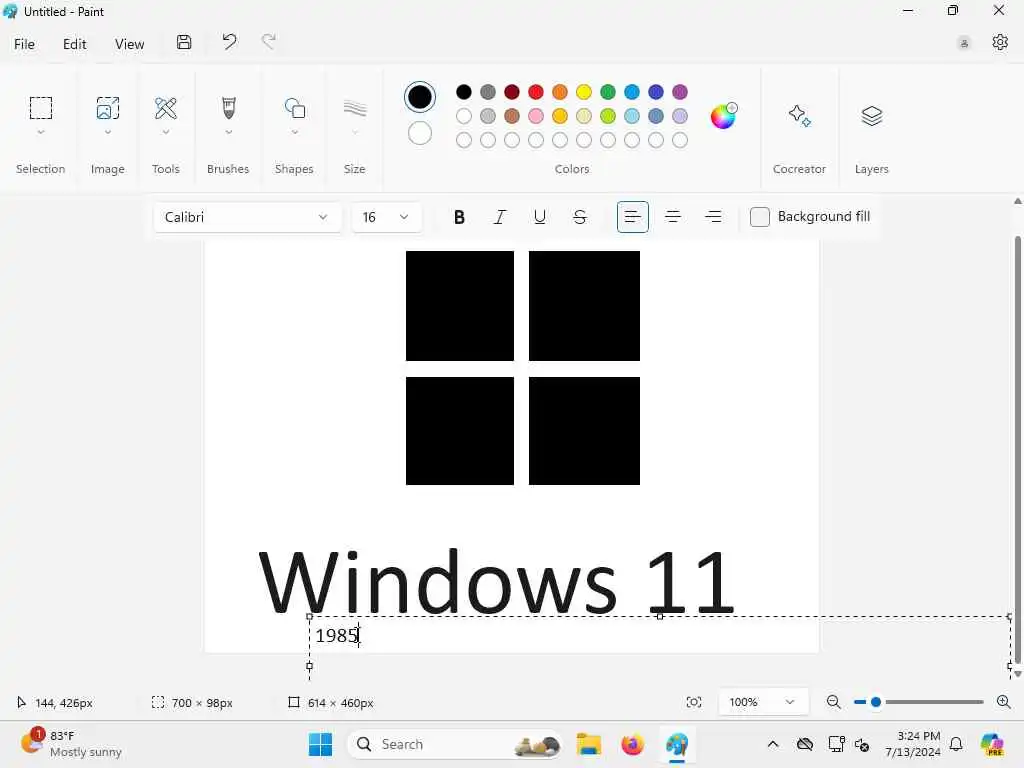Pick the orange color swatch
The width and height of the screenshot is (1024, 768).
(560, 92)
